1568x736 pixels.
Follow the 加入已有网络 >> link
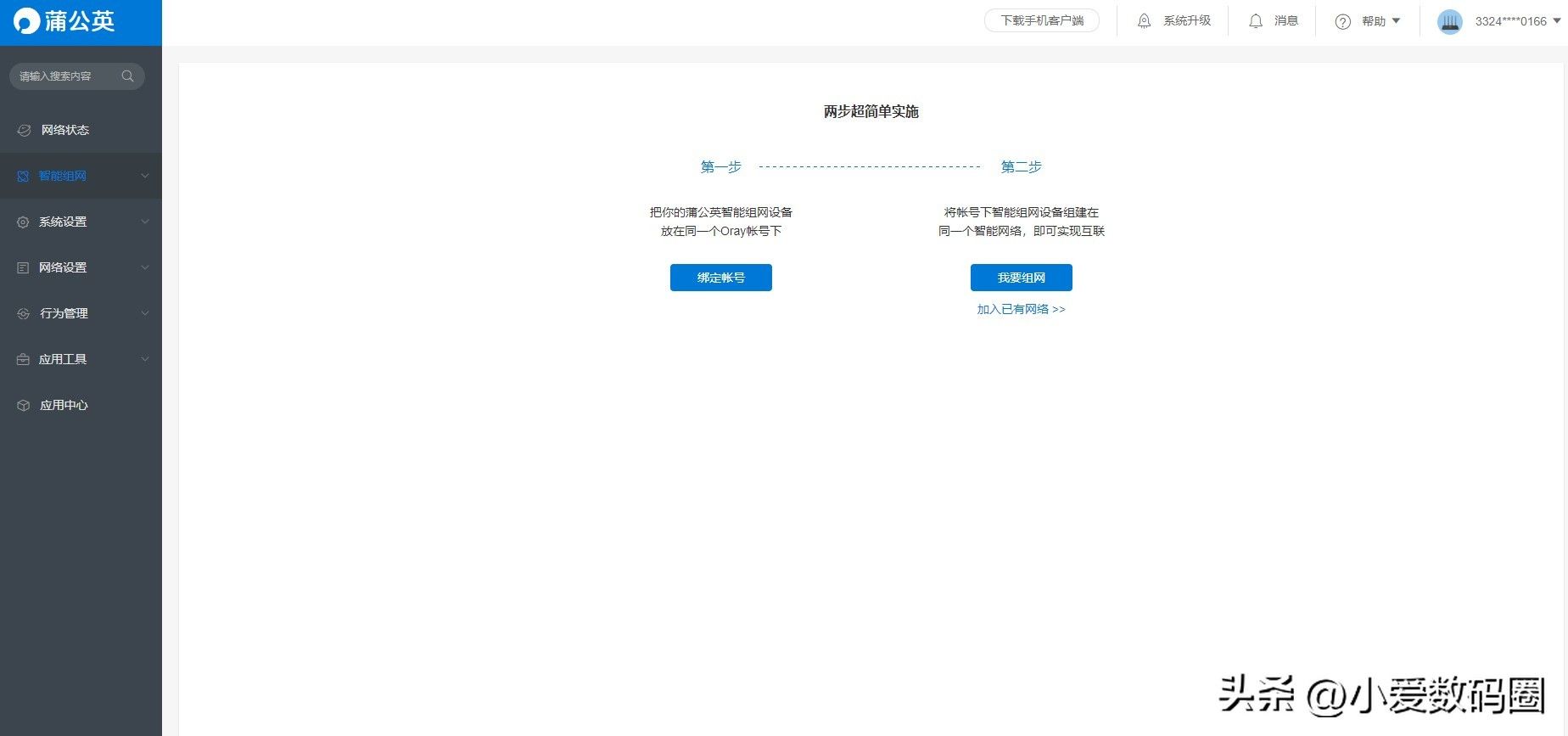pos(1021,309)
